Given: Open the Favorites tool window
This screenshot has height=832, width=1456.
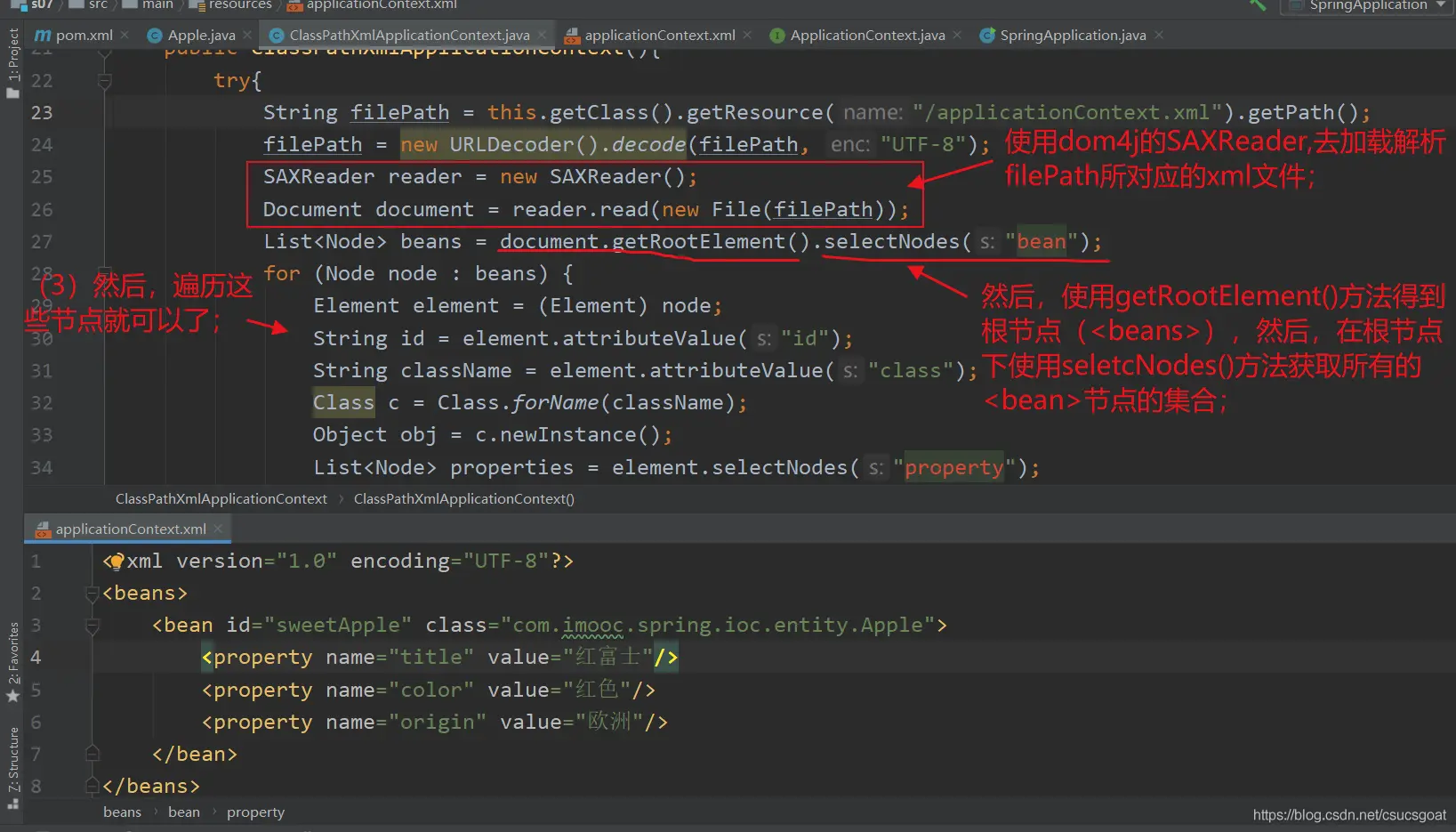Looking at the screenshot, I should (x=13, y=659).
